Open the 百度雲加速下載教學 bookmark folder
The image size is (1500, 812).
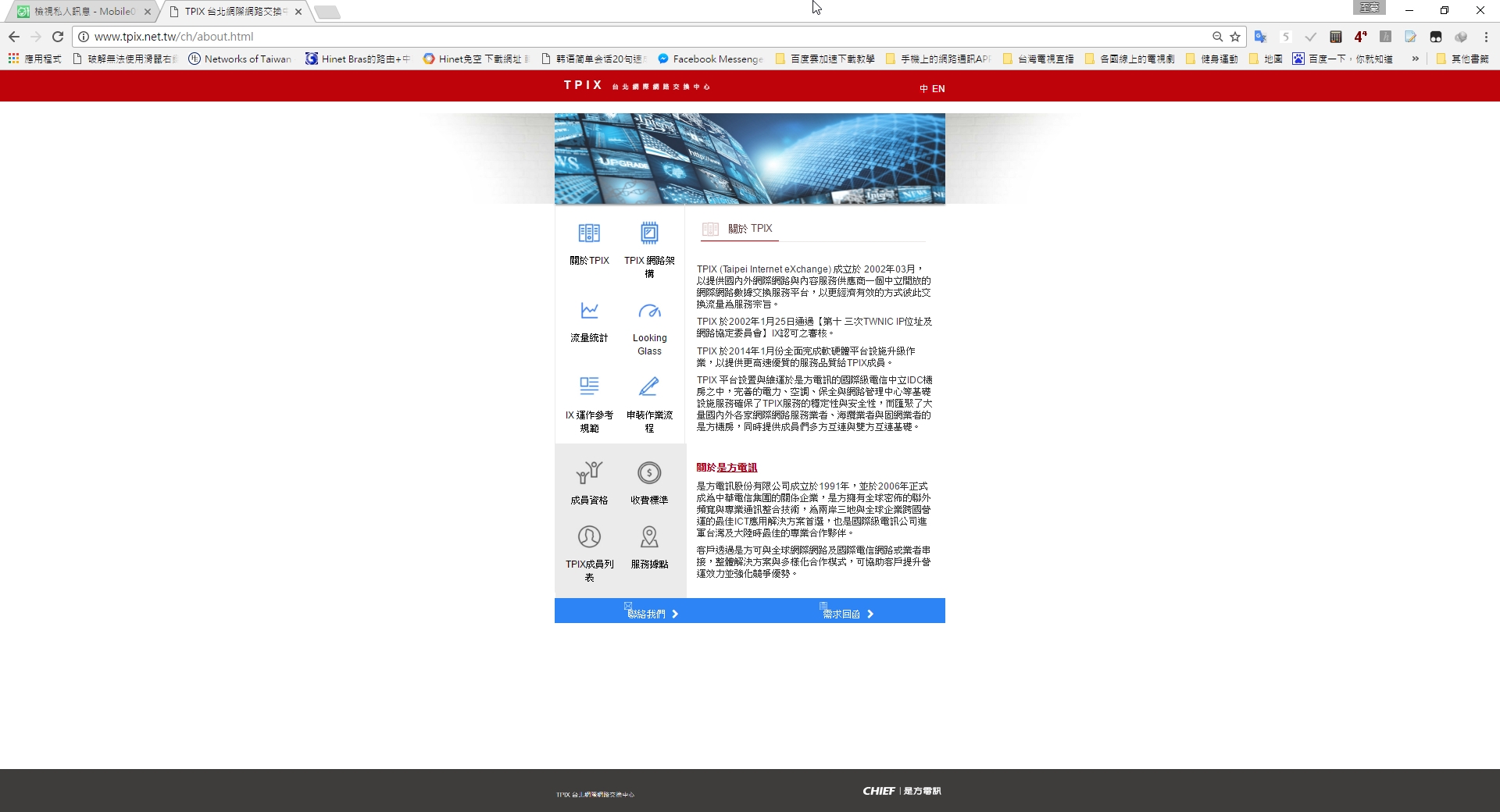(825, 59)
